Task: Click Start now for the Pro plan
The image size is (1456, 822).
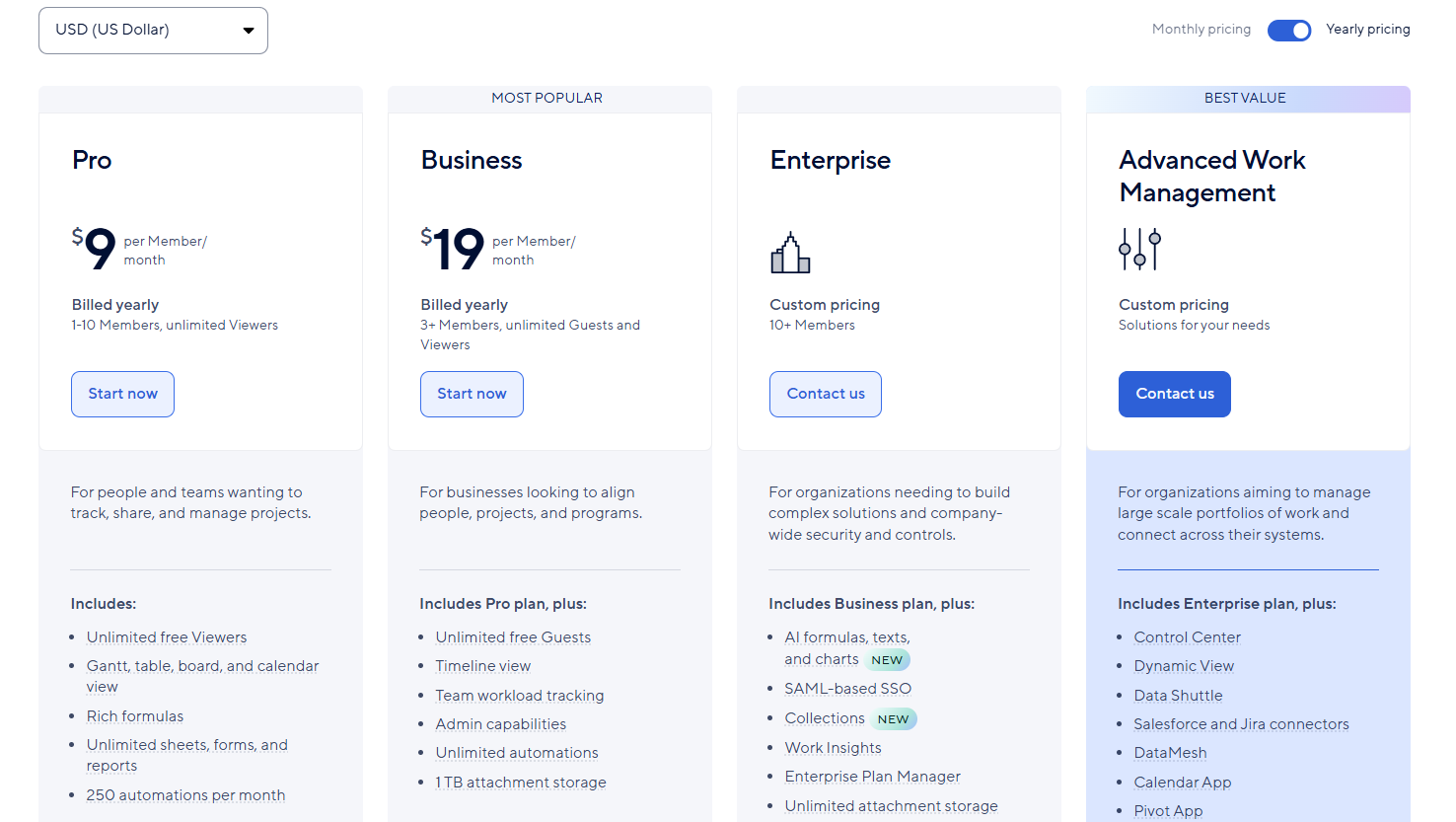Action: 122,394
